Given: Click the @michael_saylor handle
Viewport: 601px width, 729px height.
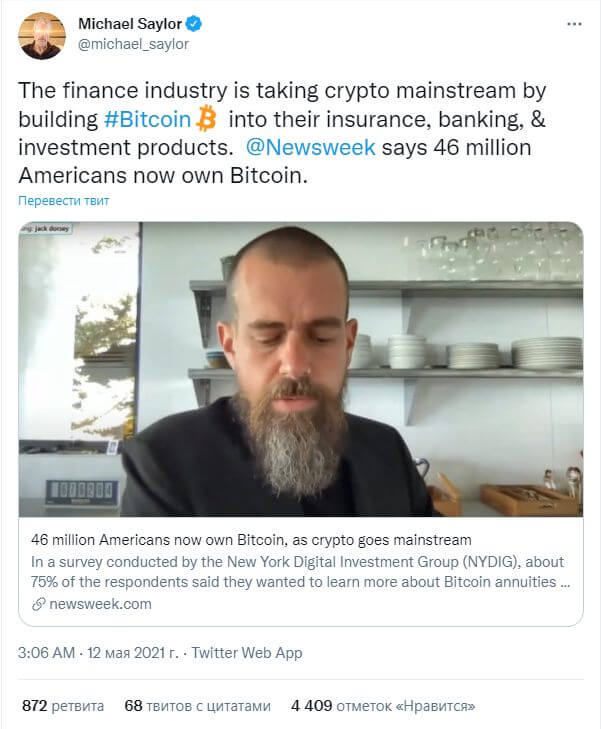Looking at the screenshot, I should point(133,44).
